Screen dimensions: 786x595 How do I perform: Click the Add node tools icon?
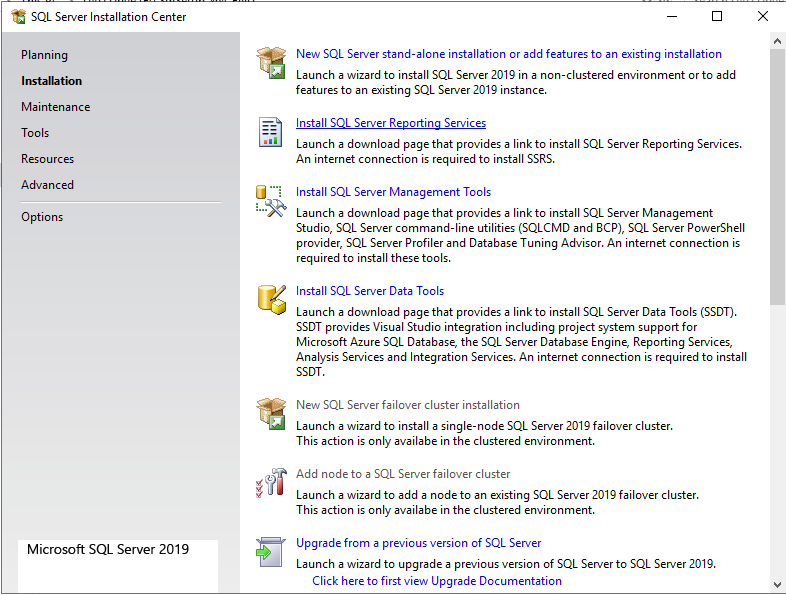point(271,483)
